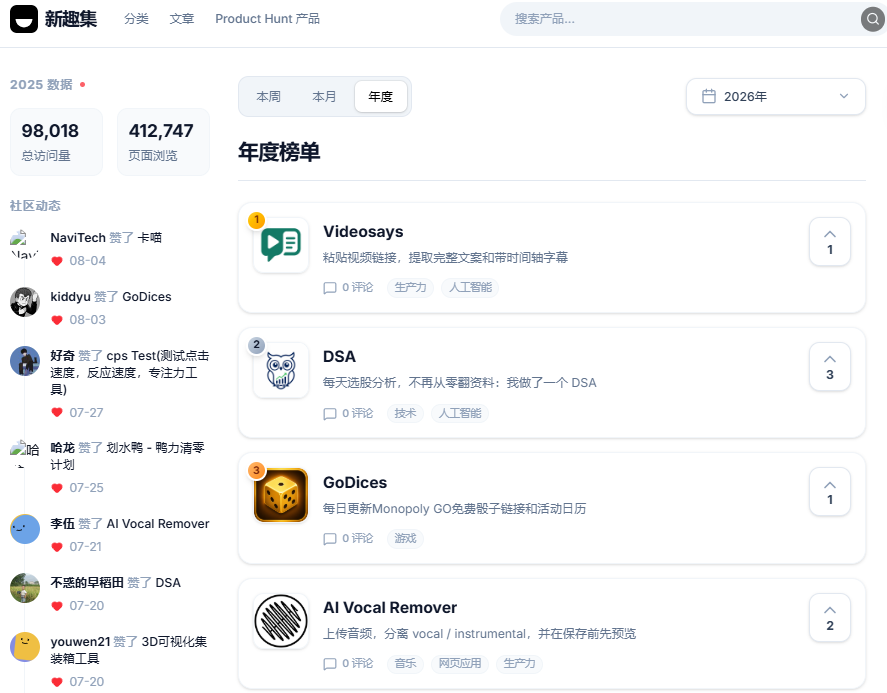Click the 98,018 总访问量 stat card
This screenshot has width=887, height=693.
point(57,142)
